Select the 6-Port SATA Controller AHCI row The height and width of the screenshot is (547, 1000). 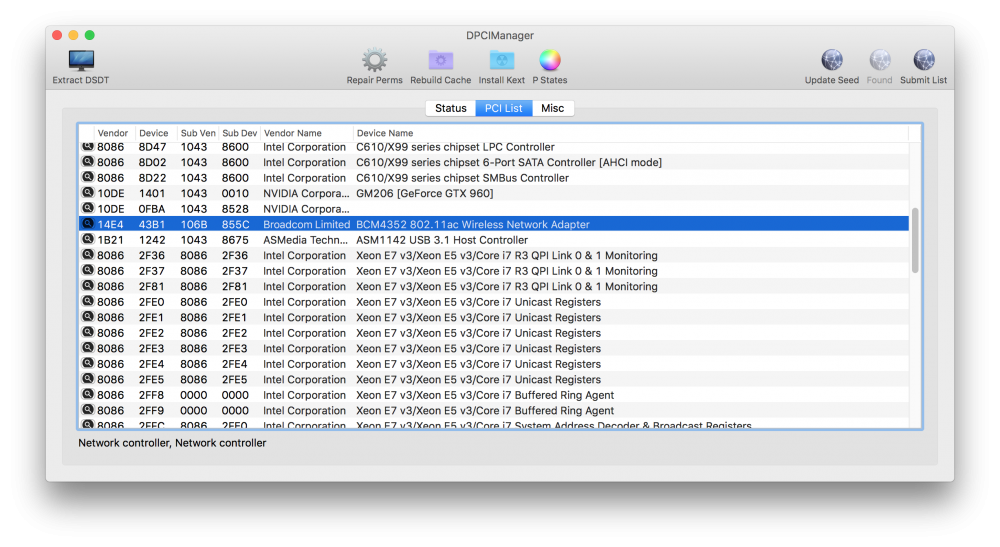tap(494, 163)
